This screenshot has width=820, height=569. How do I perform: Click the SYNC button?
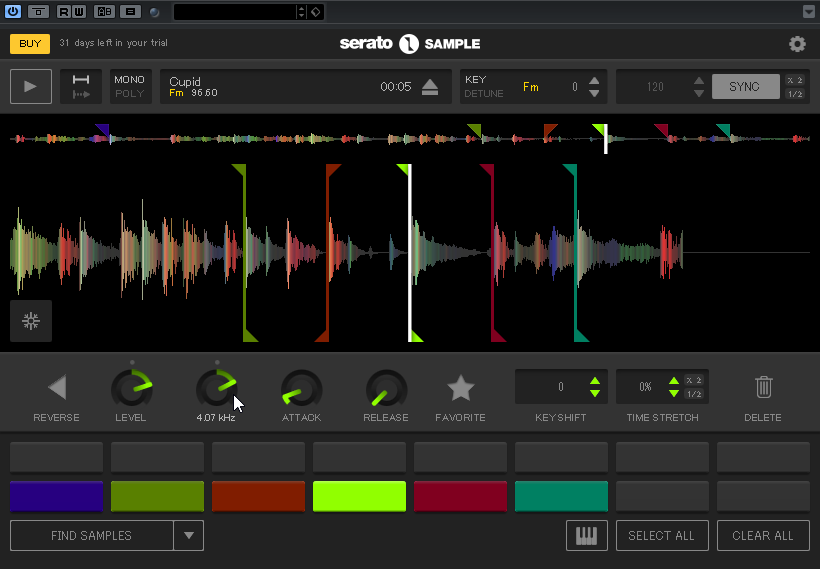(x=745, y=86)
